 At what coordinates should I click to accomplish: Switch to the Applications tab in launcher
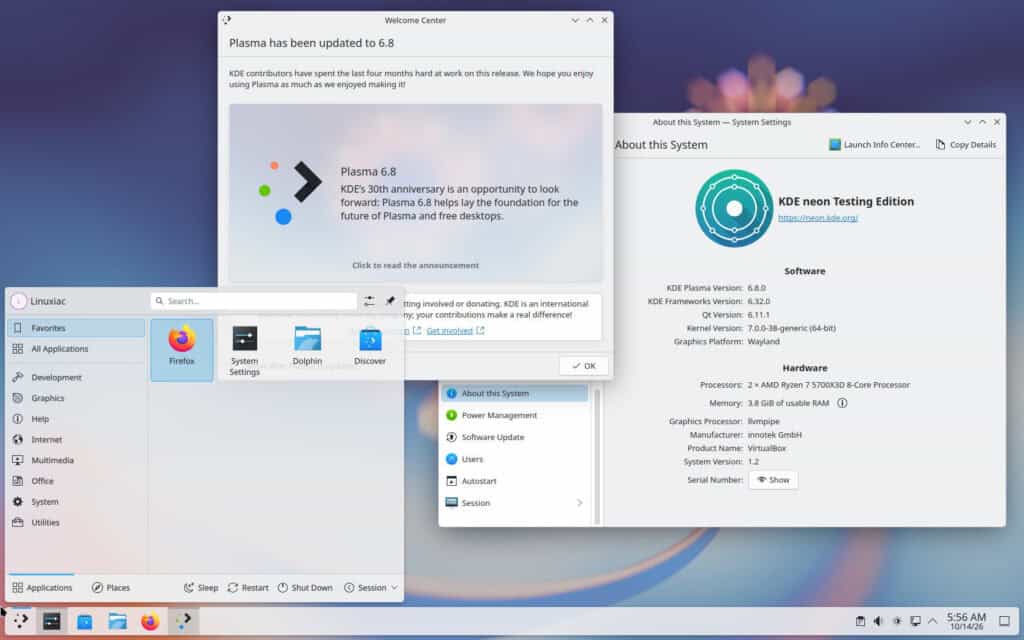[x=42, y=588]
